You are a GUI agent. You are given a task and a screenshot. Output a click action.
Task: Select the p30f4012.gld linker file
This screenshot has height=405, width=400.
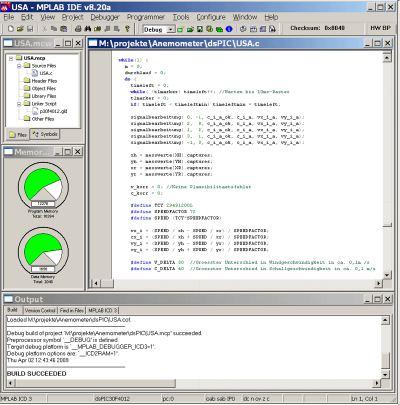tap(53, 111)
